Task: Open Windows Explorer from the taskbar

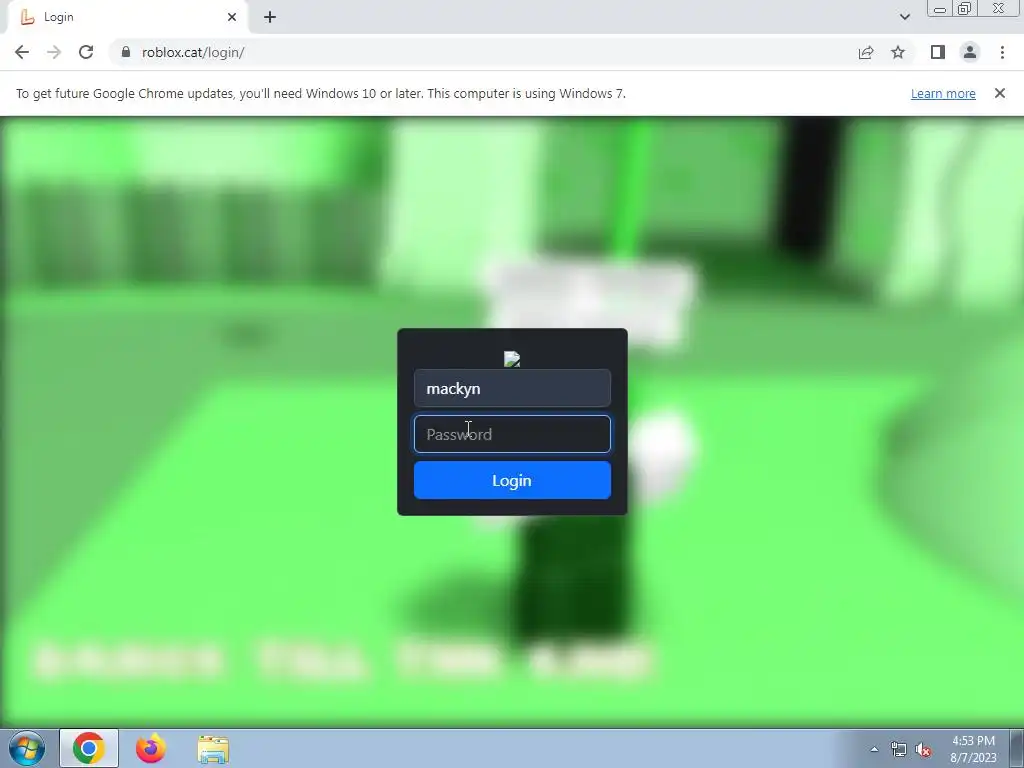Action: (x=213, y=748)
